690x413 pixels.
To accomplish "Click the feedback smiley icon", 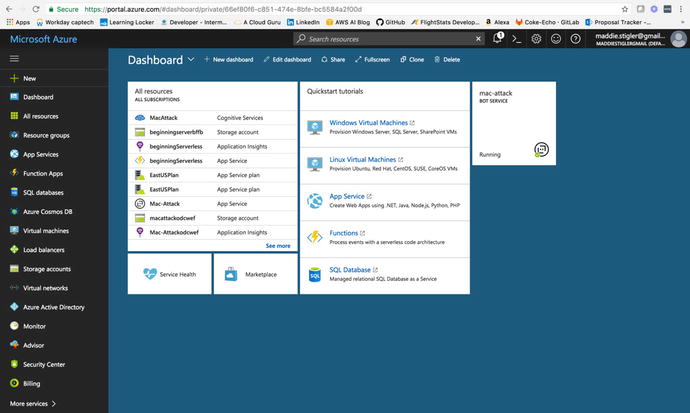I will coord(555,39).
